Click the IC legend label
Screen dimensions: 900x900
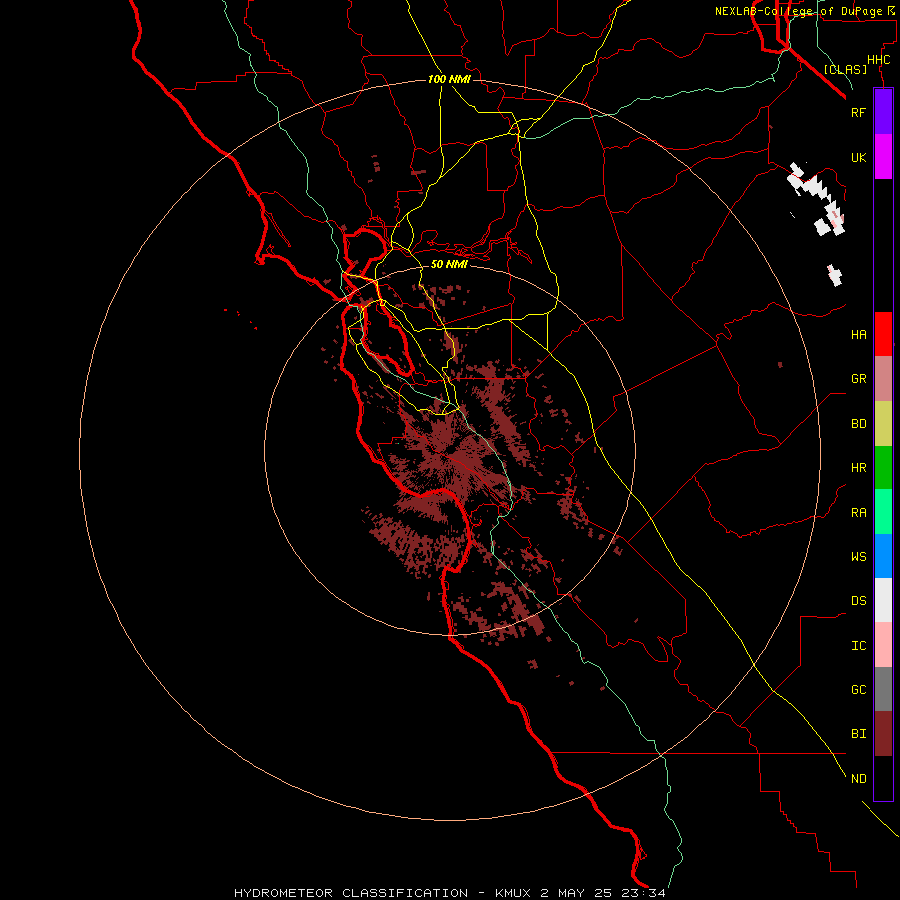858,646
